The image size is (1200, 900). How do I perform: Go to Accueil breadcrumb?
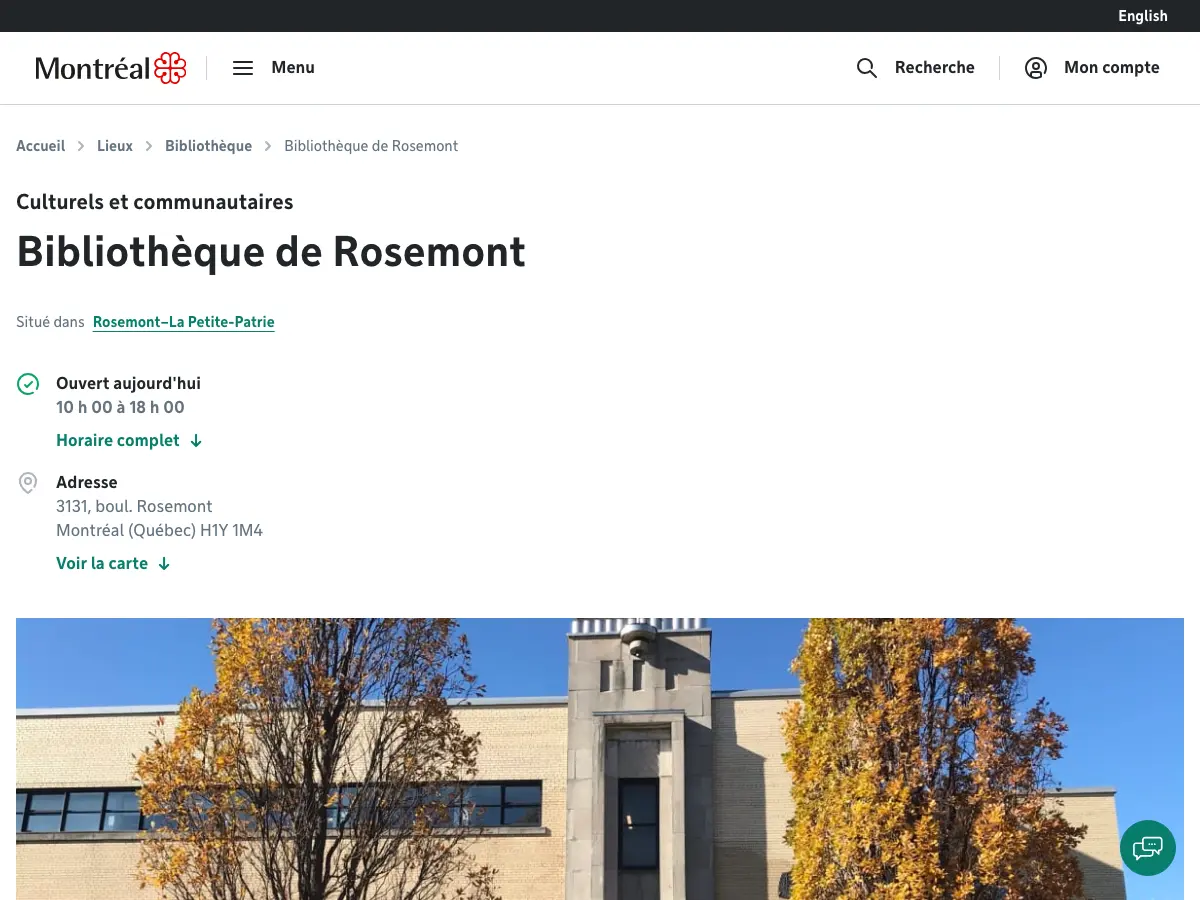[x=41, y=146]
